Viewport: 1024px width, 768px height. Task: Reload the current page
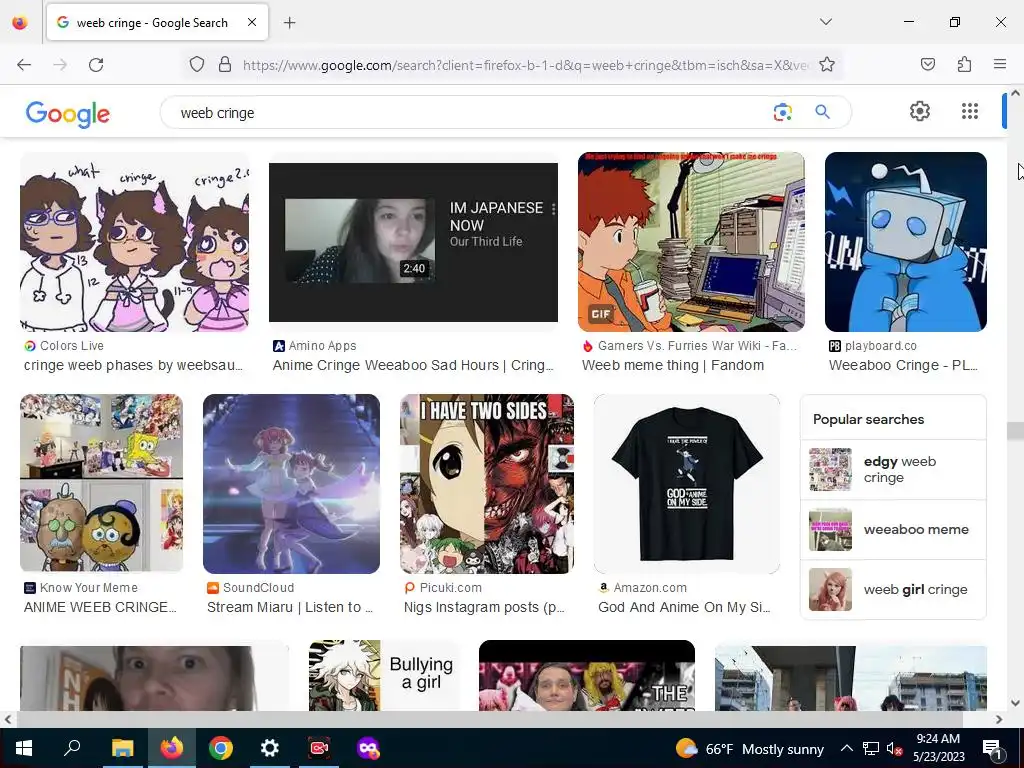tap(96, 65)
